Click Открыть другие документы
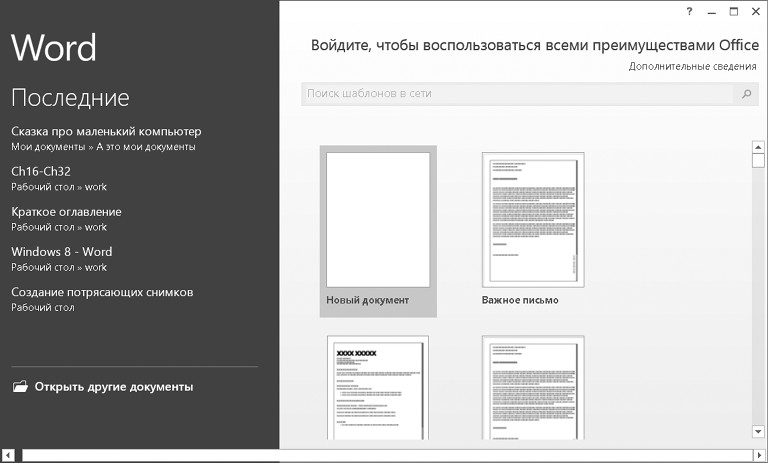Image resolution: width=768 pixels, height=463 pixels. pos(113,387)
